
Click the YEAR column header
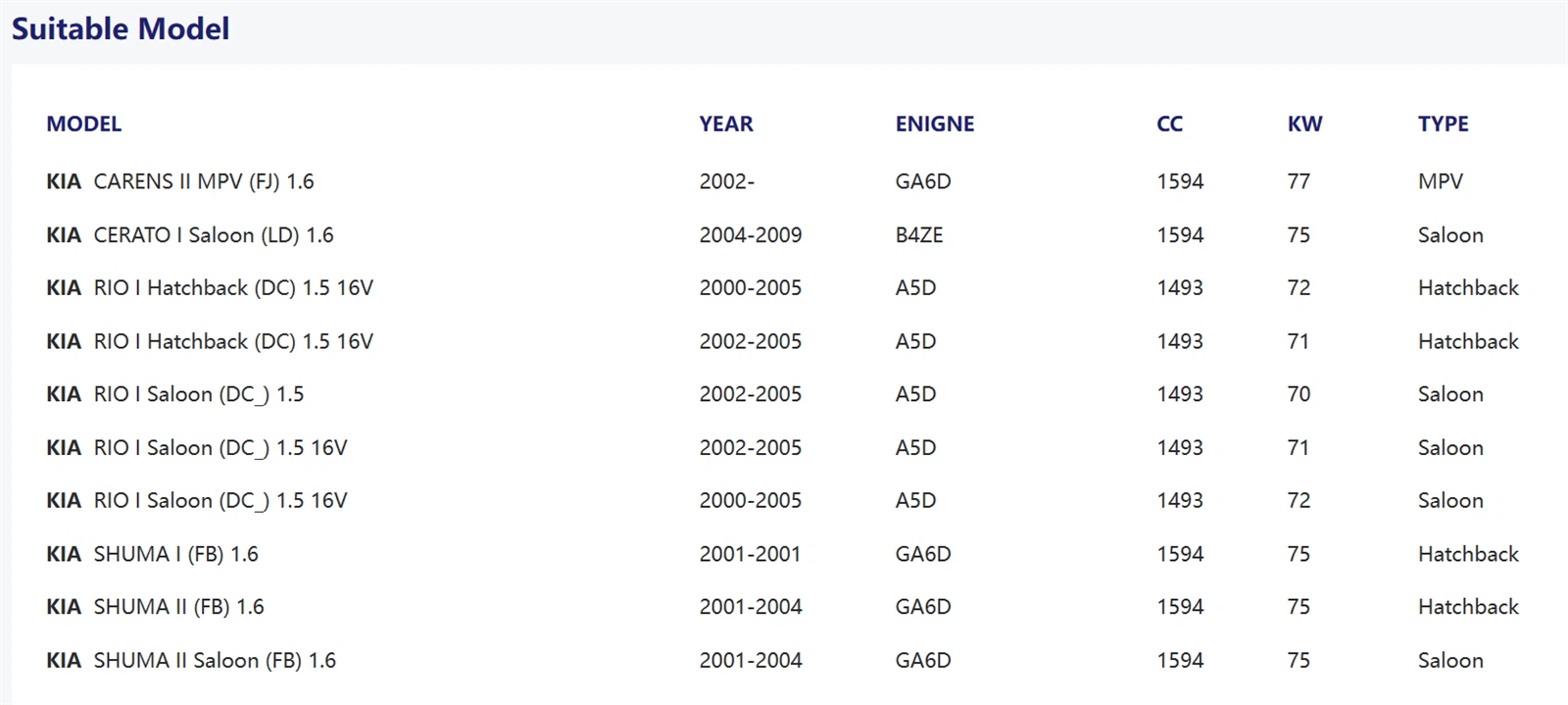point(726,125)
